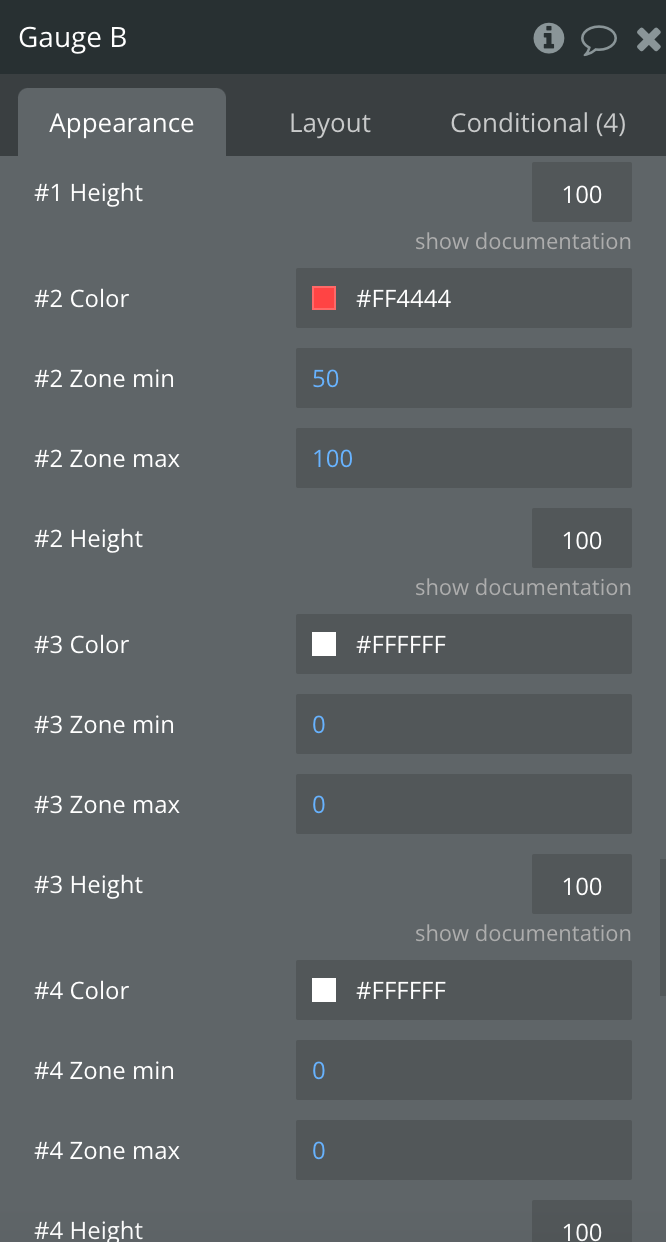Image resolution: width=666 pixels, height=1242 pixels.
Task: Edit the #2 Zone min value
Action: 463,378
